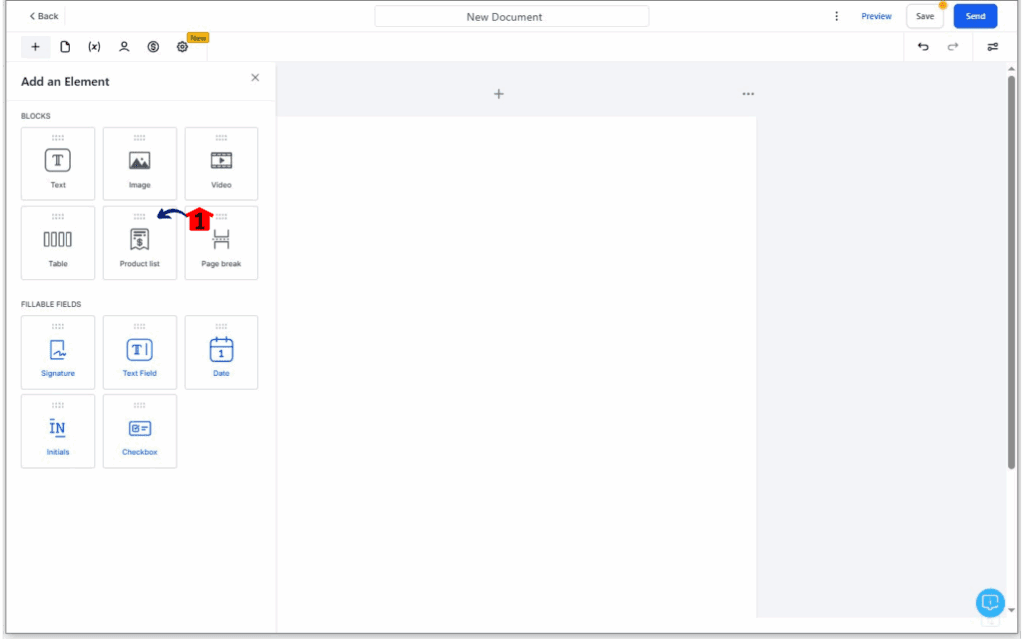Image resolution: width=1024 pixels, height=639 pixels.
Task: Select the Page break block
Action: 221,243
